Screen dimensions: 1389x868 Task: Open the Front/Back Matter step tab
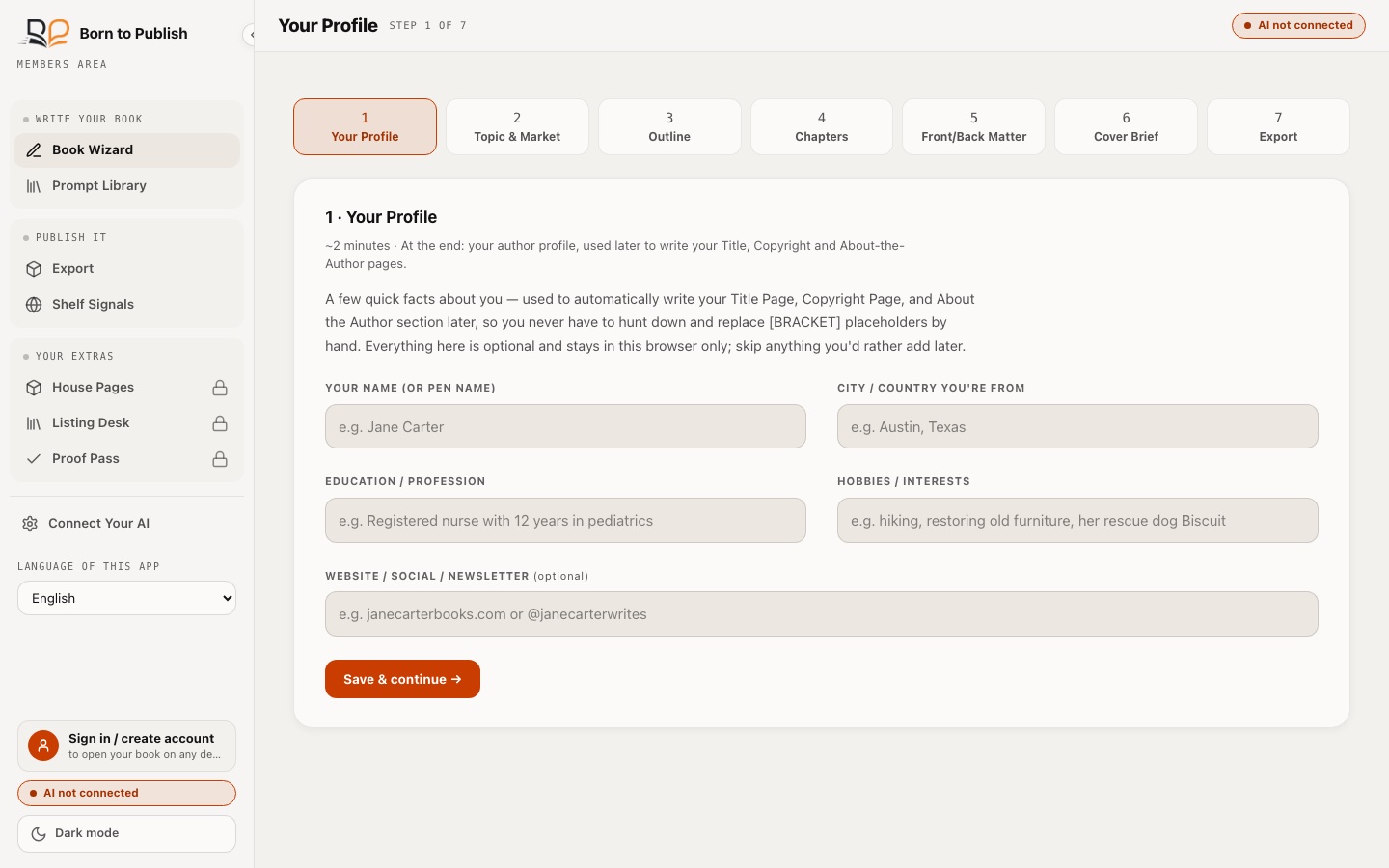[974, 126]
